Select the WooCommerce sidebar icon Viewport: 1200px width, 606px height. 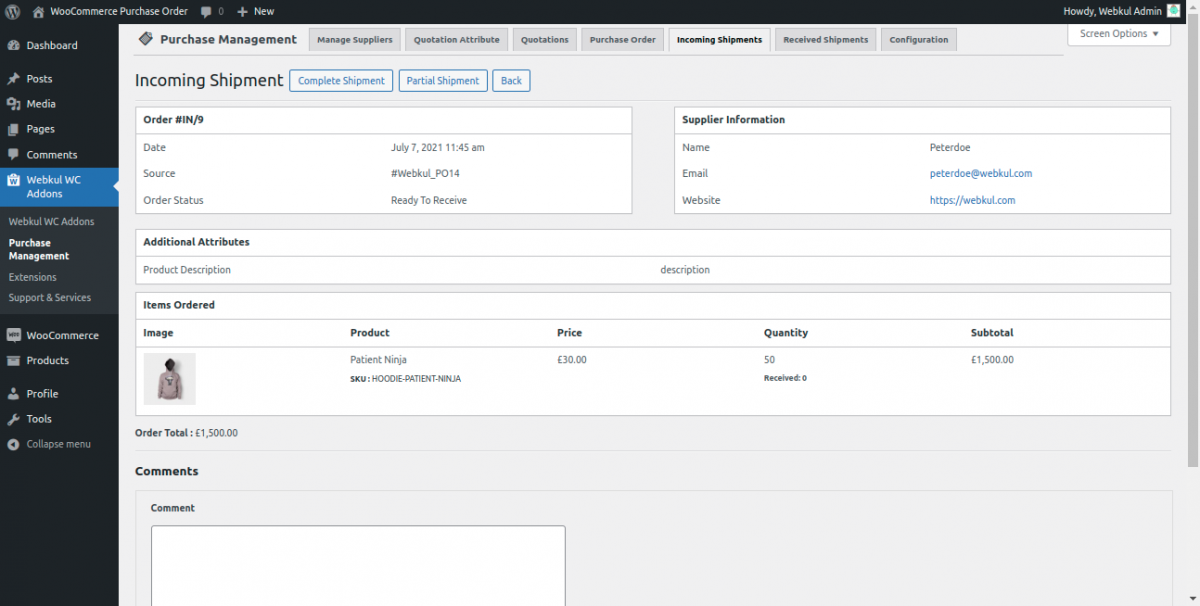[x=14, y=334]
